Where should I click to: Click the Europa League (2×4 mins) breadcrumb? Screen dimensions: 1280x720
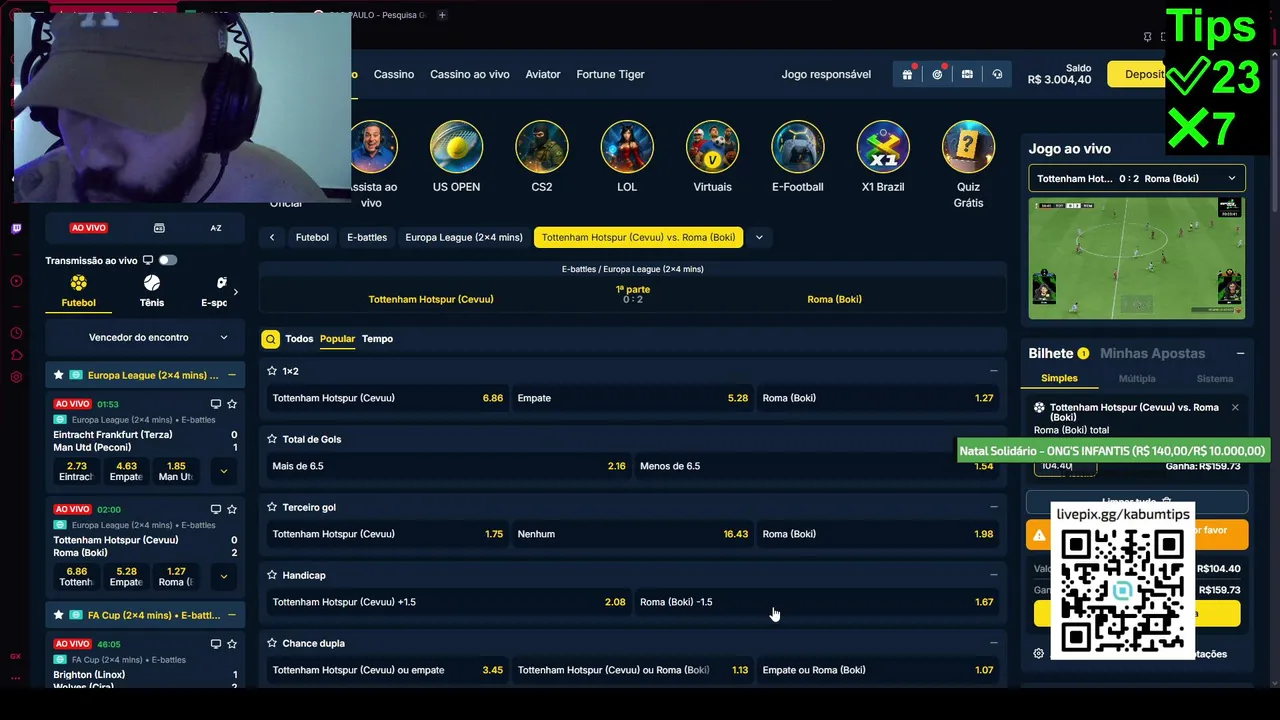[464, 237]
